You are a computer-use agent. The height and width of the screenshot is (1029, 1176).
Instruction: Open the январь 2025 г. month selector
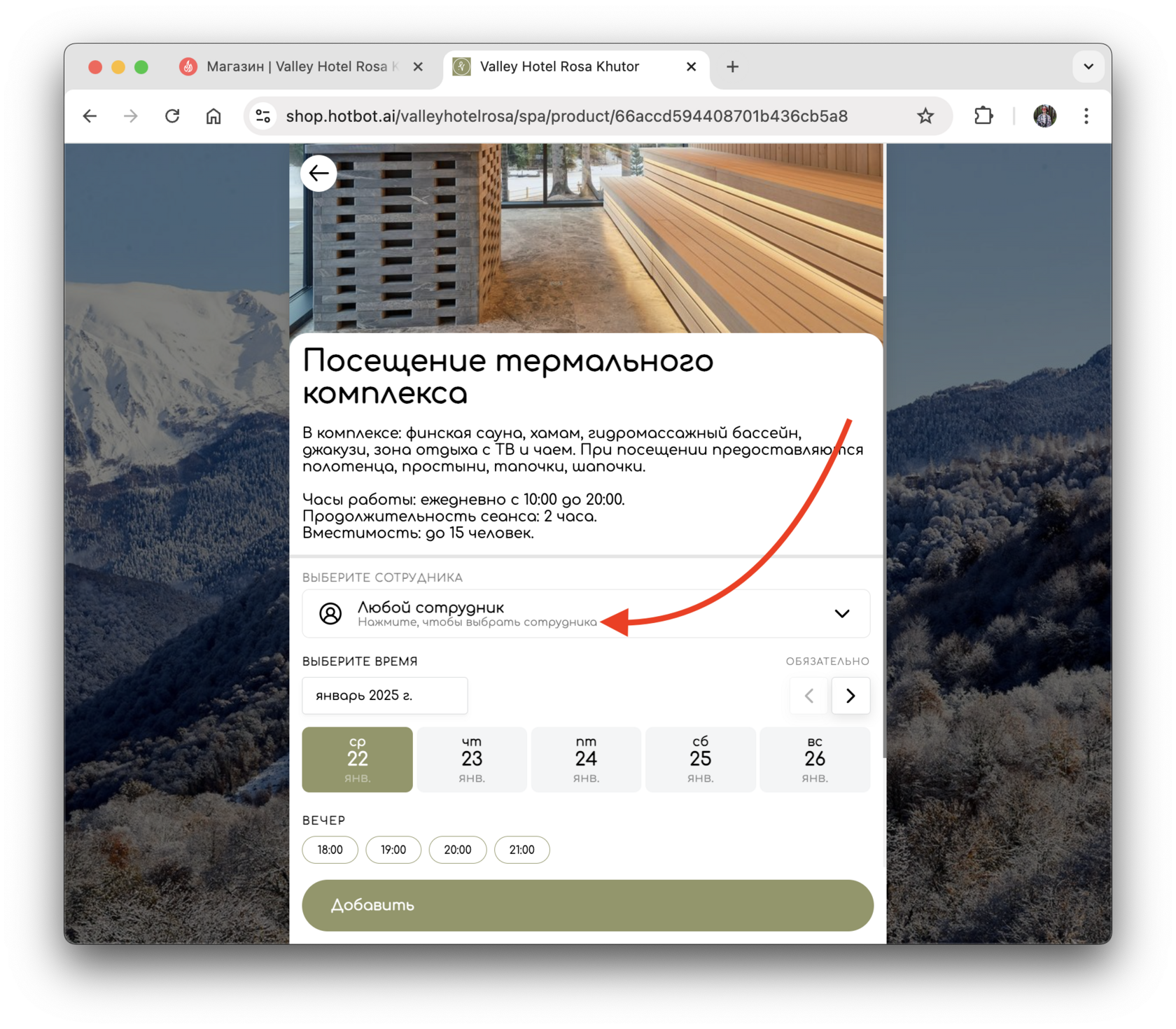pyautogui.click(x=384, y=695)
